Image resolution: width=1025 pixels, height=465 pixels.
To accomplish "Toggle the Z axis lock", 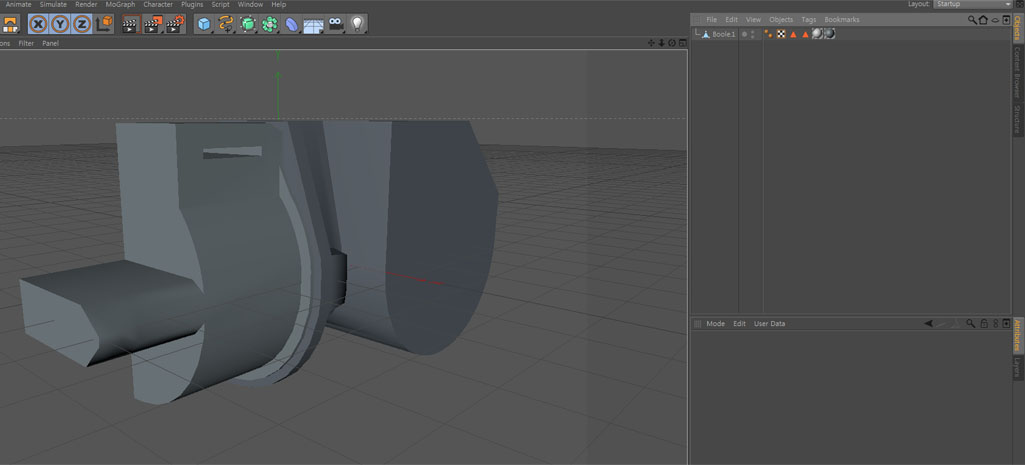I will pyautogui.click(x=82, y=24).
